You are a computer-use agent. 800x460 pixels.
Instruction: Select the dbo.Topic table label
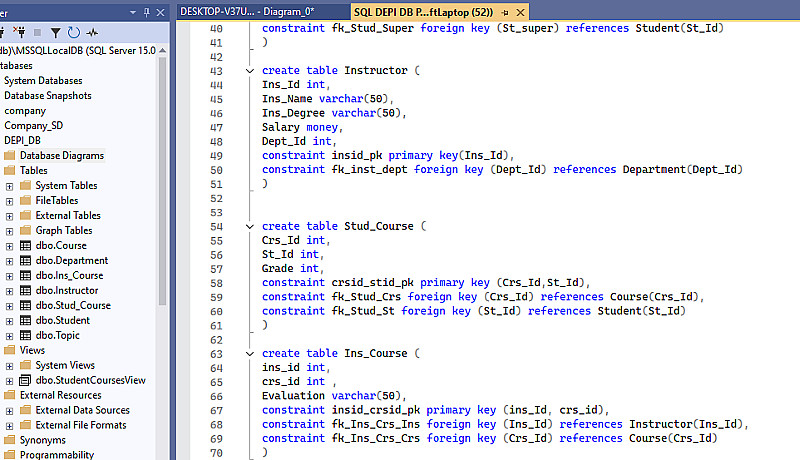pyautogui.click(x=58, y=335)
